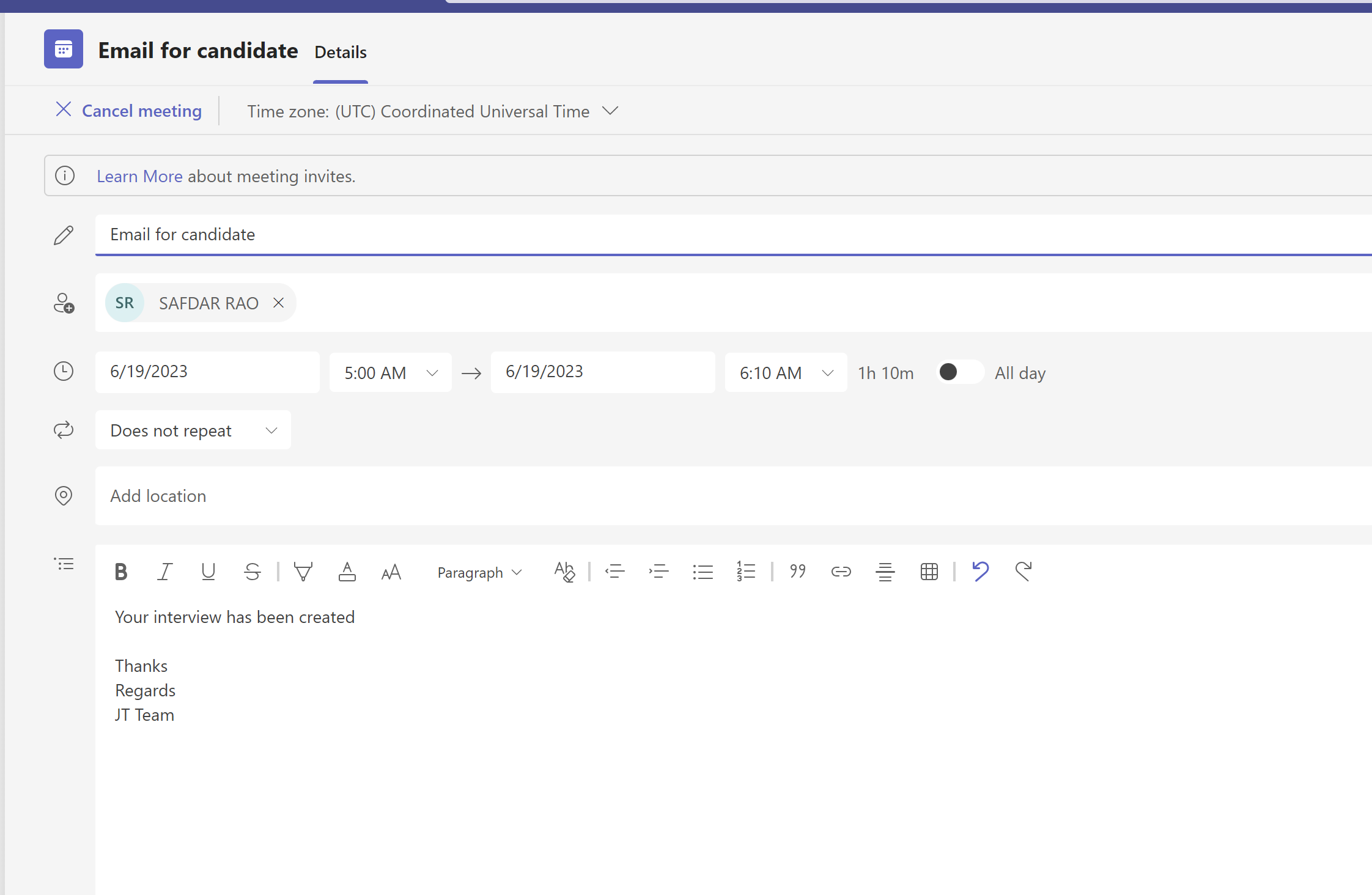Expand the Does not repeat dropdown
The height and width of the screenshot is (895, 1372).
pos(193,430)
